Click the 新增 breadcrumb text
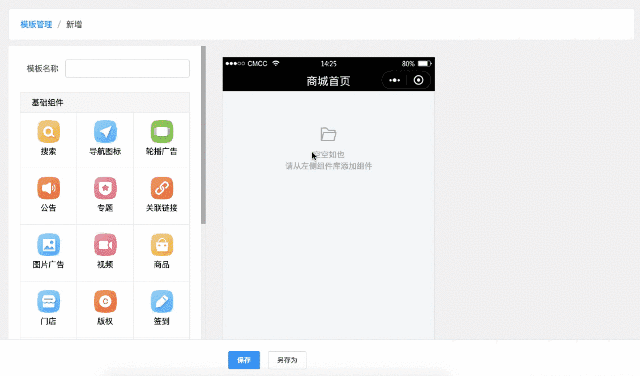The height and width of the screenshot is (376, 640). pyautogui.click(x=74, y=24)
